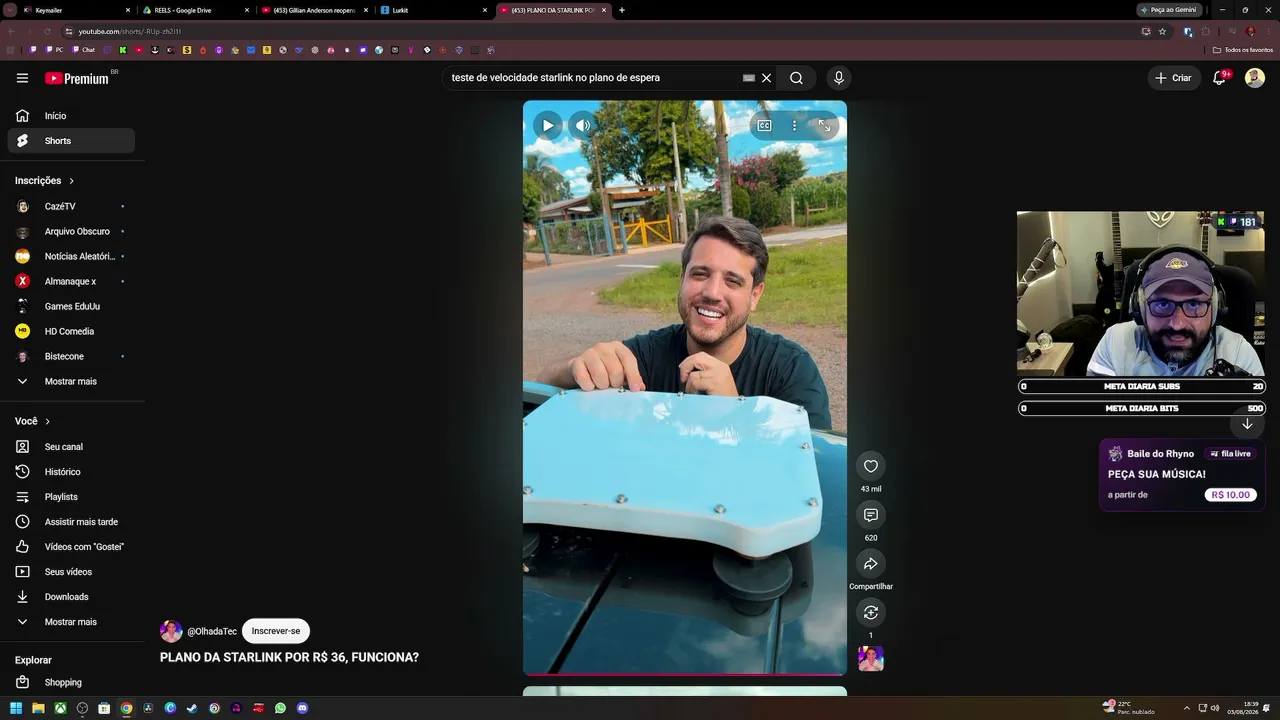The width and height of the screenshot is (1280, 720).
Task: Open a new browser tab
Action: click(x=622, y=10)
